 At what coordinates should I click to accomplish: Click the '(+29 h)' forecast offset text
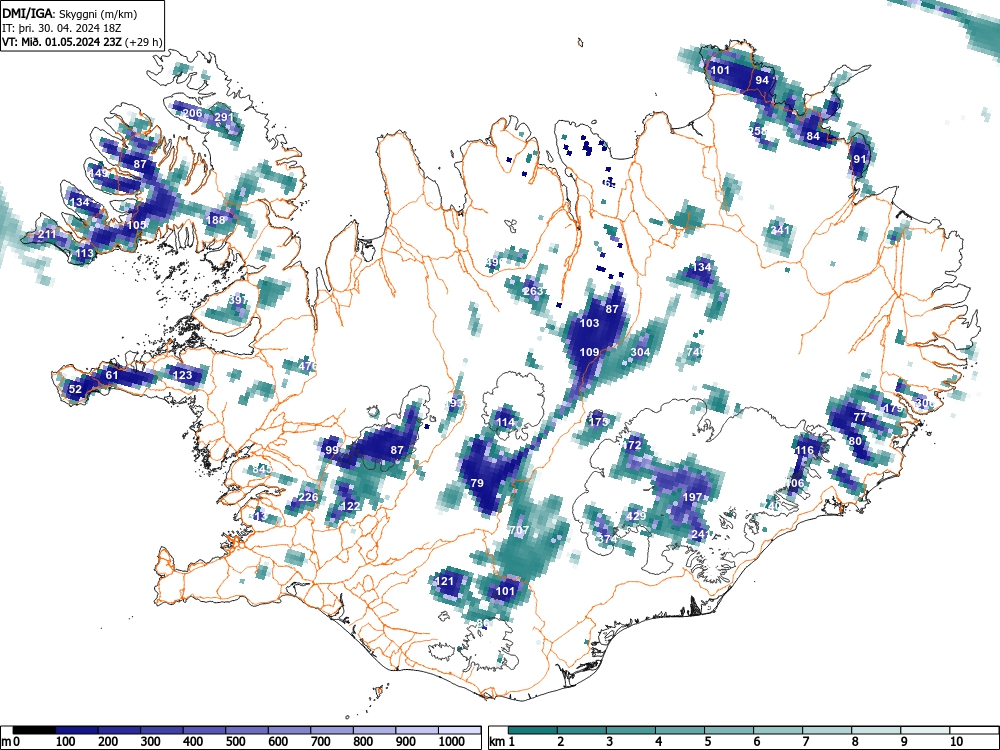pos(145,42)
